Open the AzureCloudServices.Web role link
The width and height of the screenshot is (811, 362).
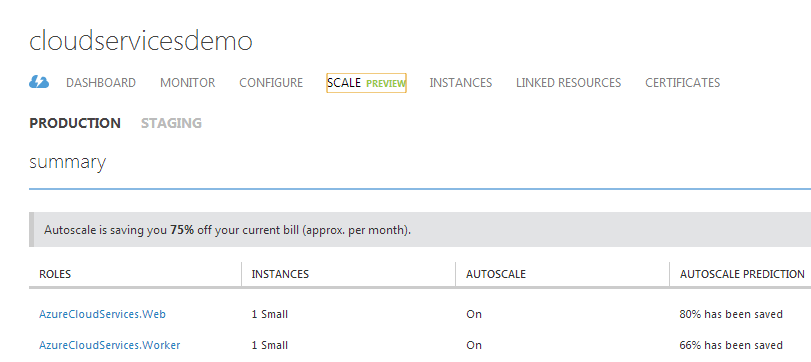102,314
